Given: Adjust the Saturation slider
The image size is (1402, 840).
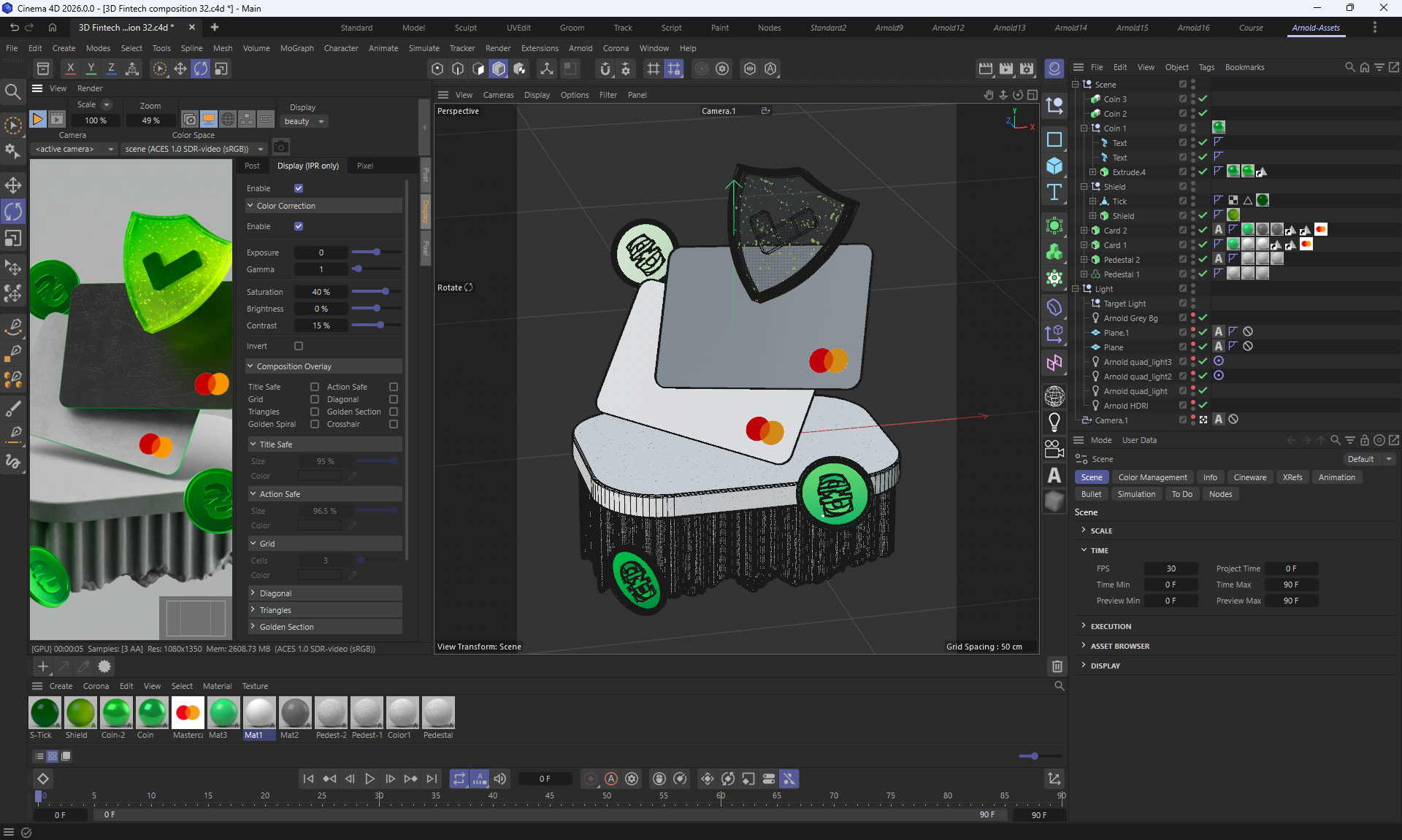Looking at the screenshot, I should pos(385,291).
